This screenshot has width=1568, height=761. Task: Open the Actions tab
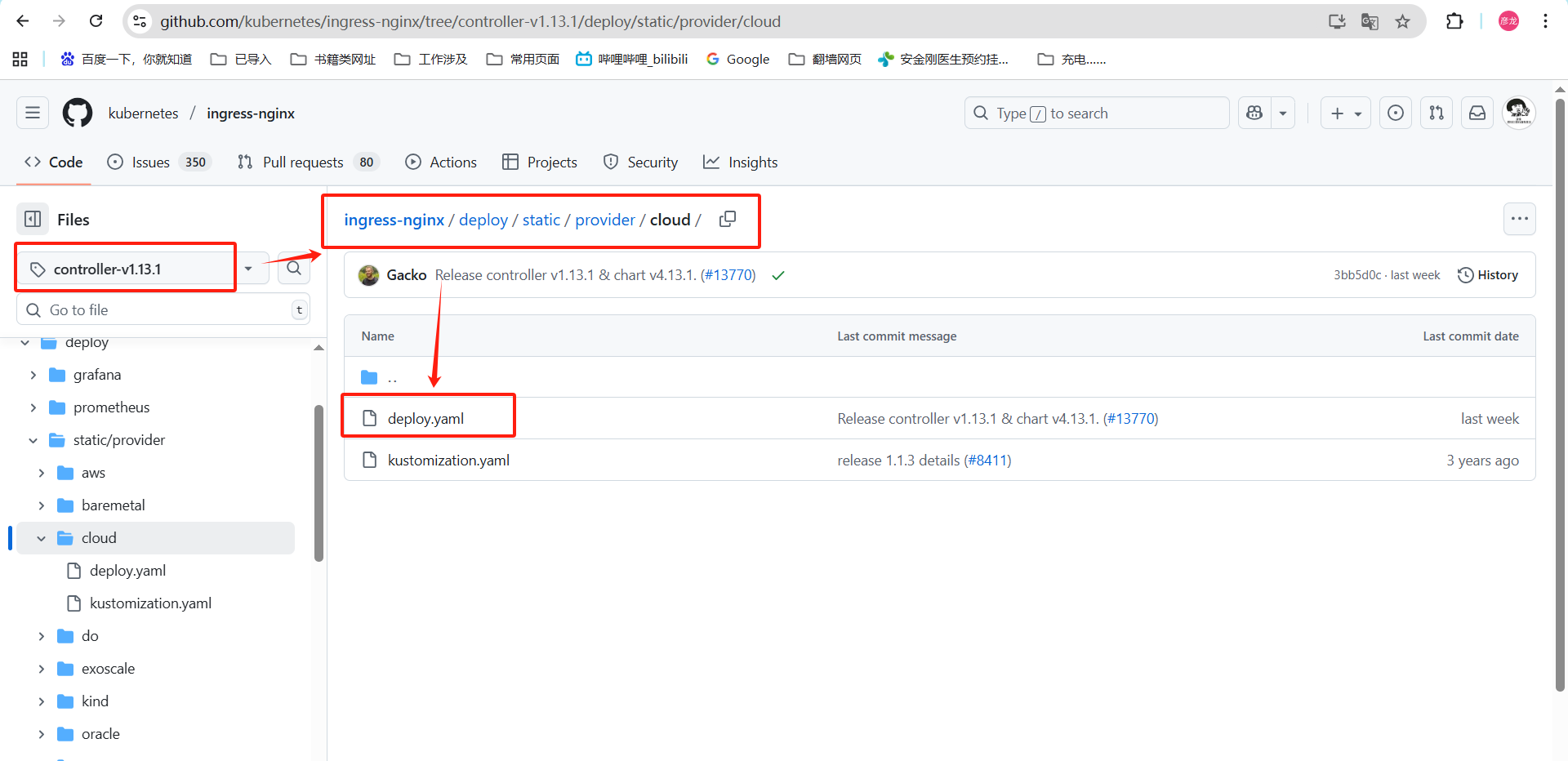tap(441, 162)
